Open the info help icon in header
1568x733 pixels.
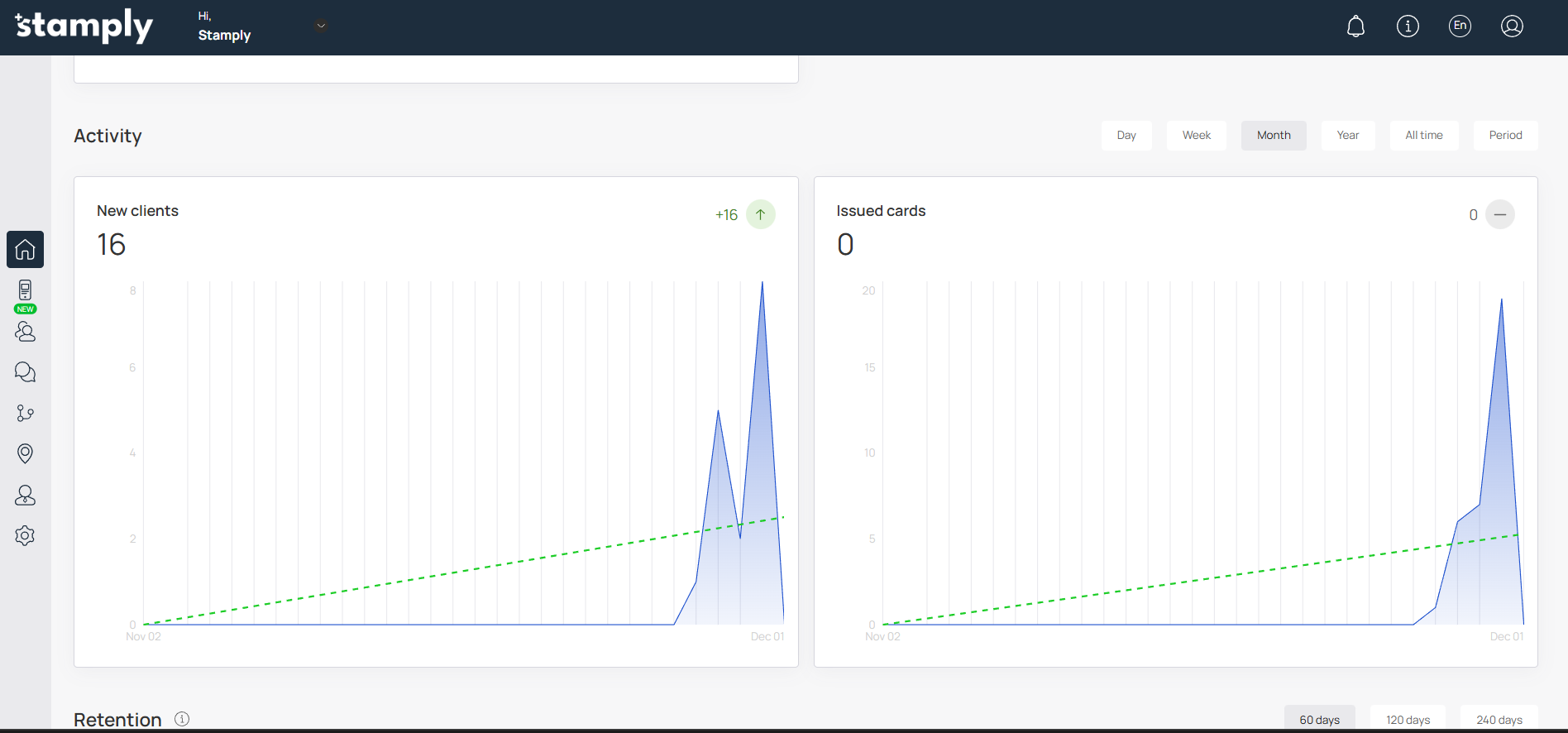pos(1408,26)
